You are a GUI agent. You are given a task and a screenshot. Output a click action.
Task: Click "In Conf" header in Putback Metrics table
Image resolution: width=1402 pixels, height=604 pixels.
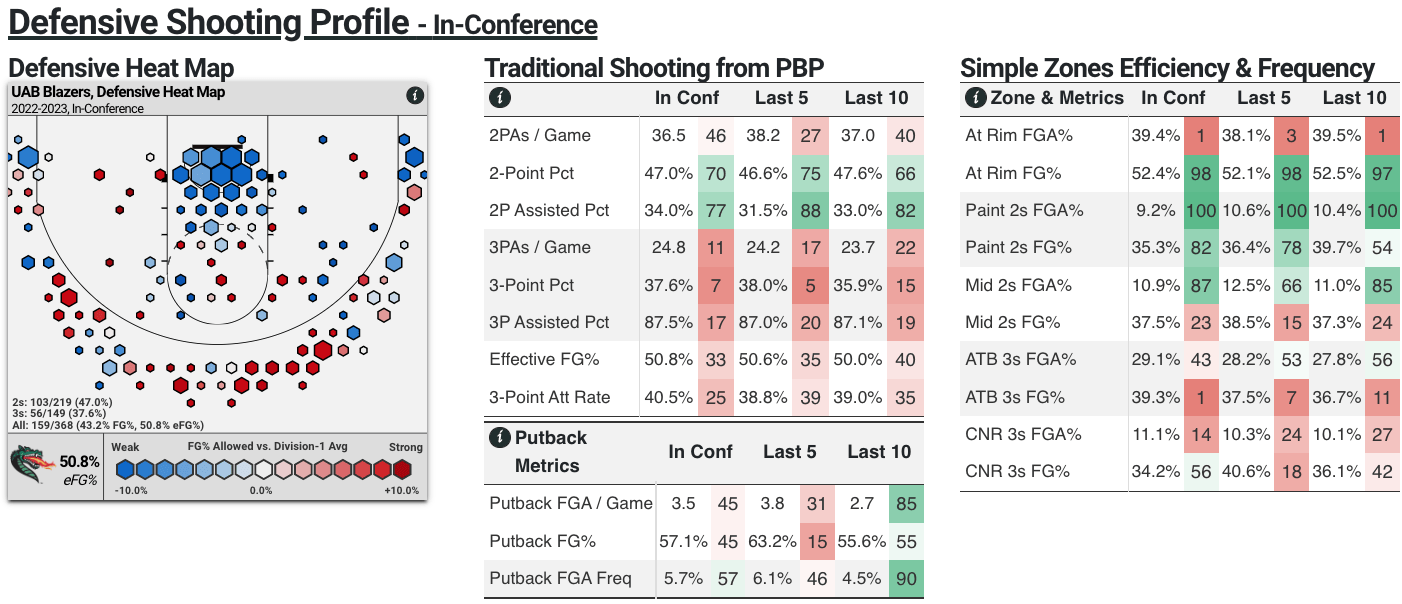701,452
